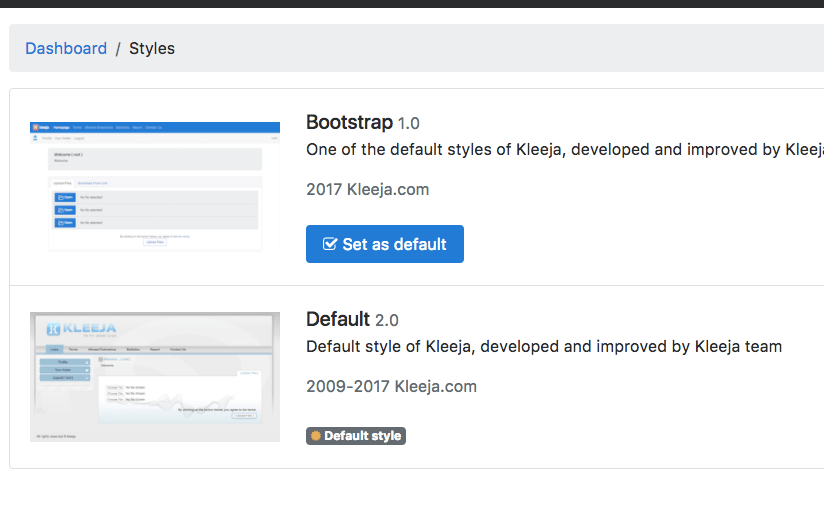Viewport: 824px width, 505px height.
Task: Click the Default style title
Action: (338, 319)
